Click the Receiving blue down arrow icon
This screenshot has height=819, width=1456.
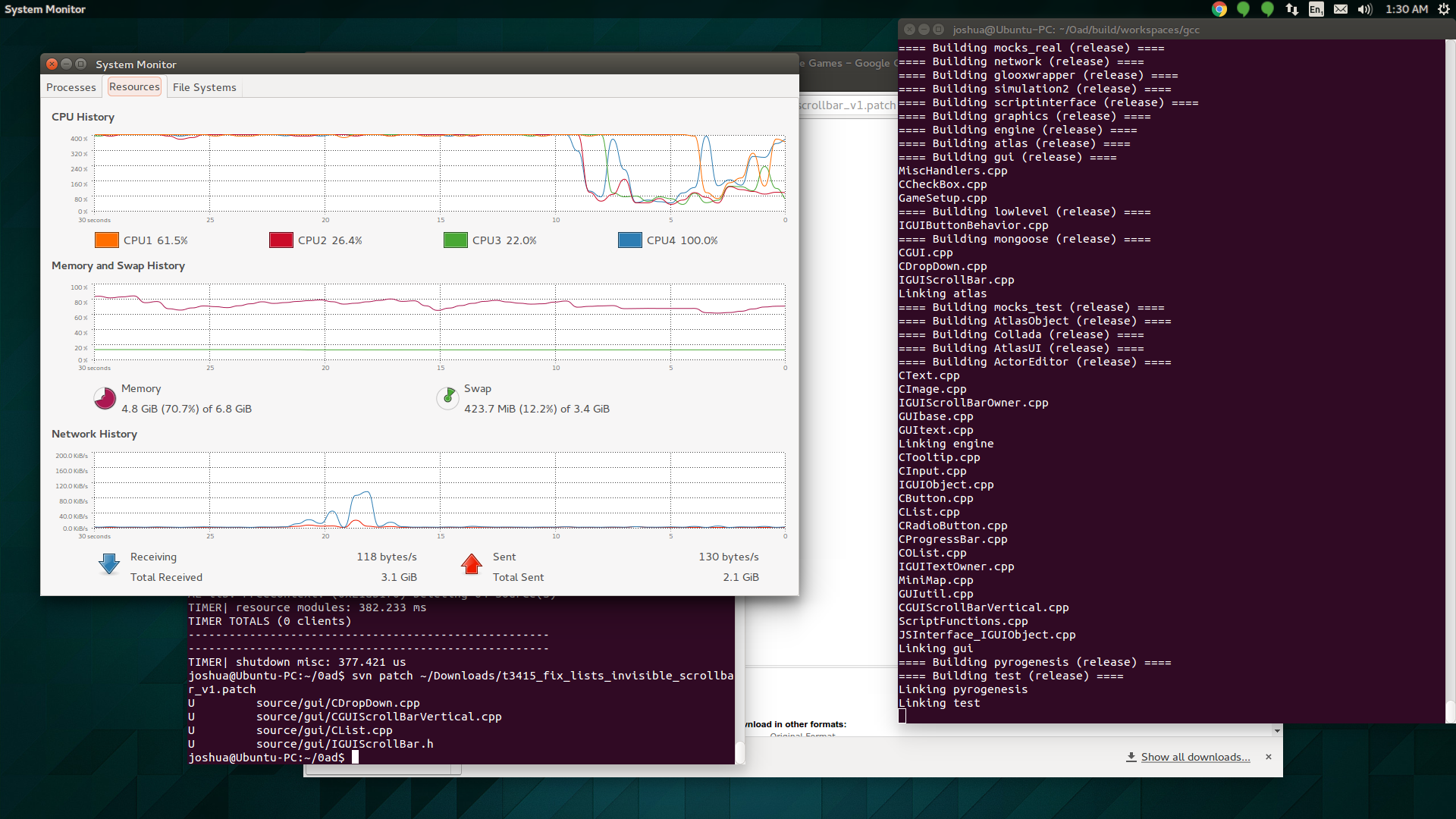coord(109,564)
